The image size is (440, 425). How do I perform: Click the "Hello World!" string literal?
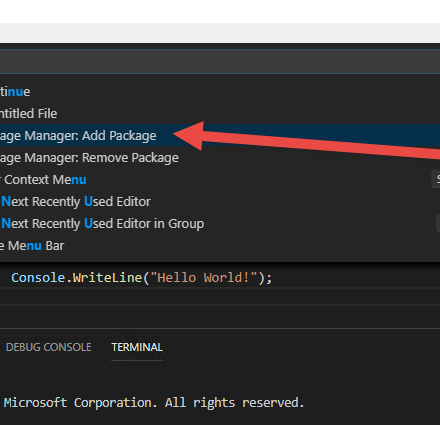point(204,278)
